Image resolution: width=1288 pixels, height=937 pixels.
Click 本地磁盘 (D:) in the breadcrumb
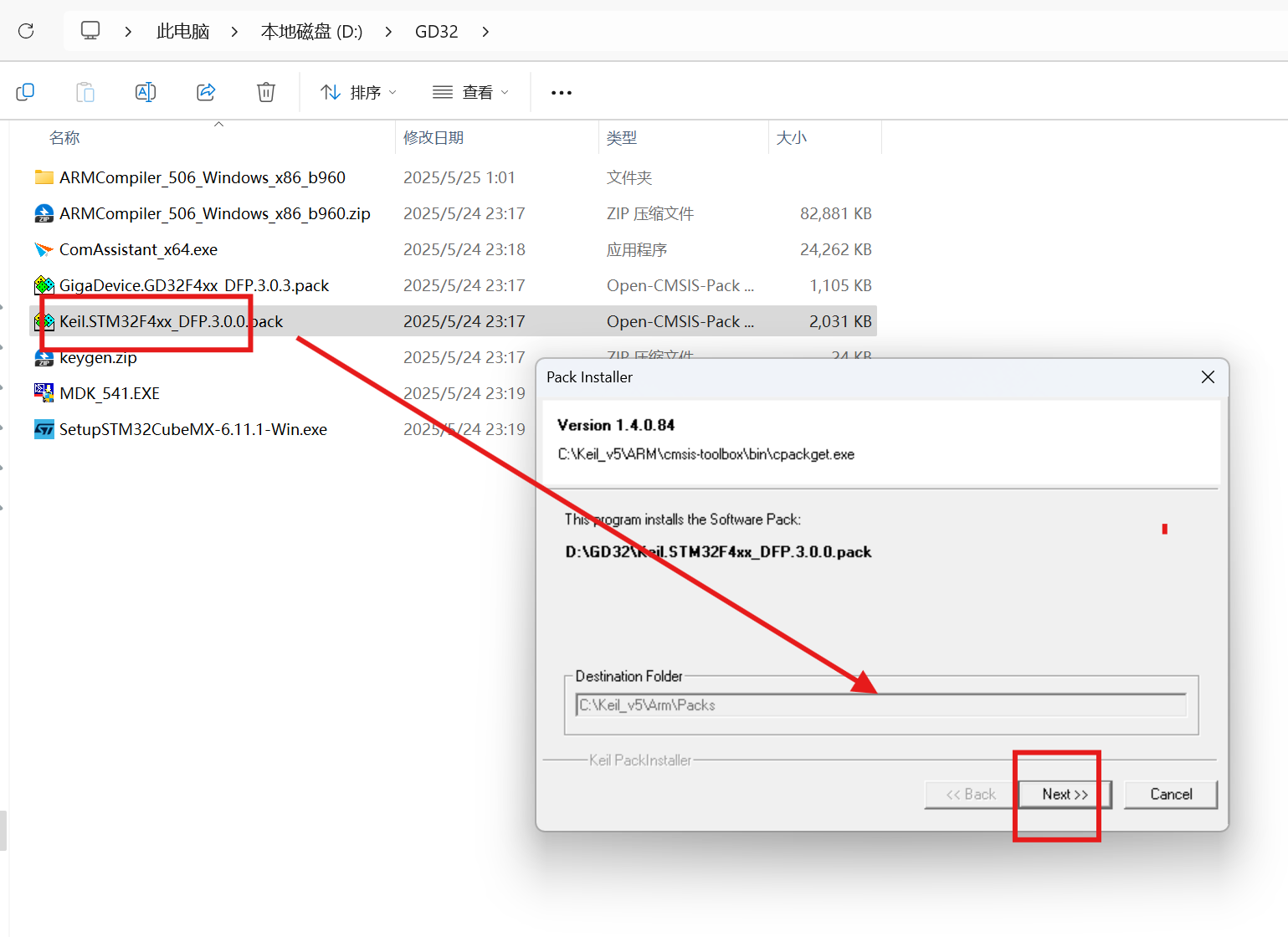point(311,32)
